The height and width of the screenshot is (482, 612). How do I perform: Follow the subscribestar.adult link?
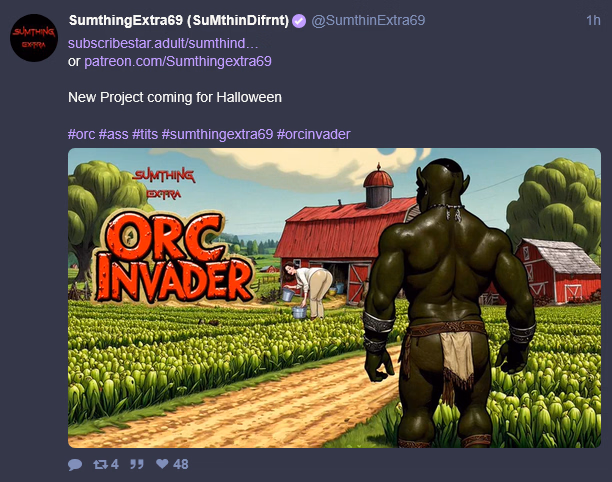163,43
